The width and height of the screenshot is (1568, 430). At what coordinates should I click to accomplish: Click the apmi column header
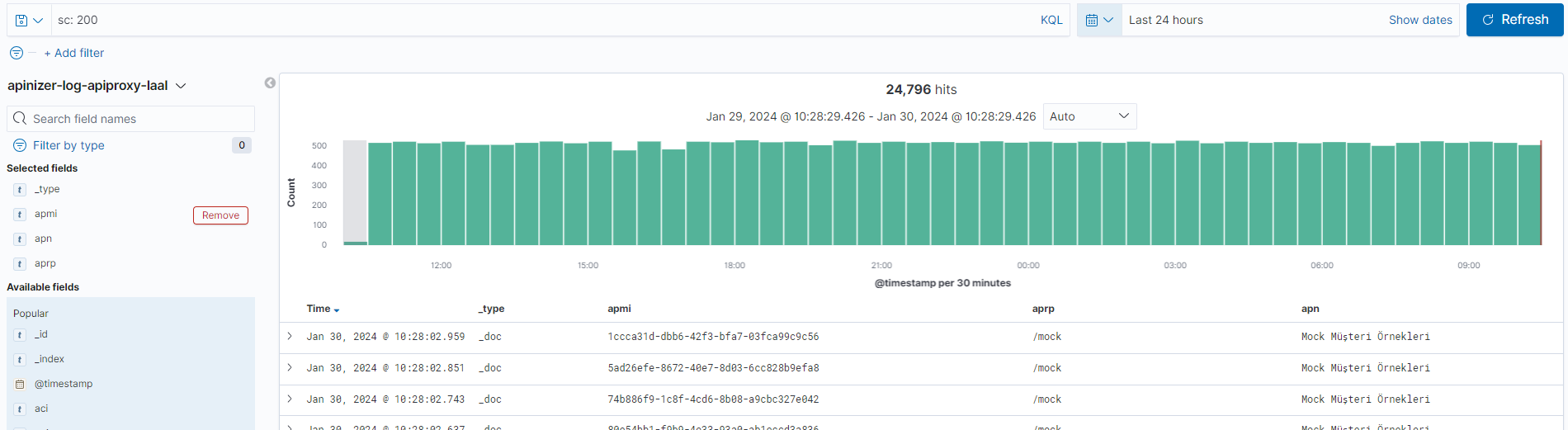pos(619,309)
